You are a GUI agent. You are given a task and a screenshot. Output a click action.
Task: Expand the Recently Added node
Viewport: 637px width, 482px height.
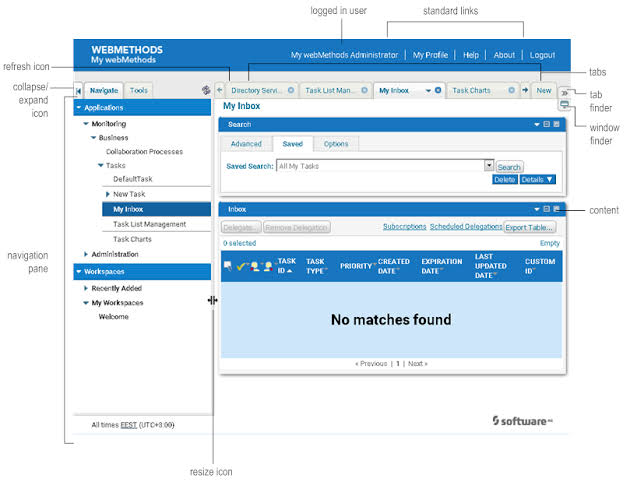86,288
